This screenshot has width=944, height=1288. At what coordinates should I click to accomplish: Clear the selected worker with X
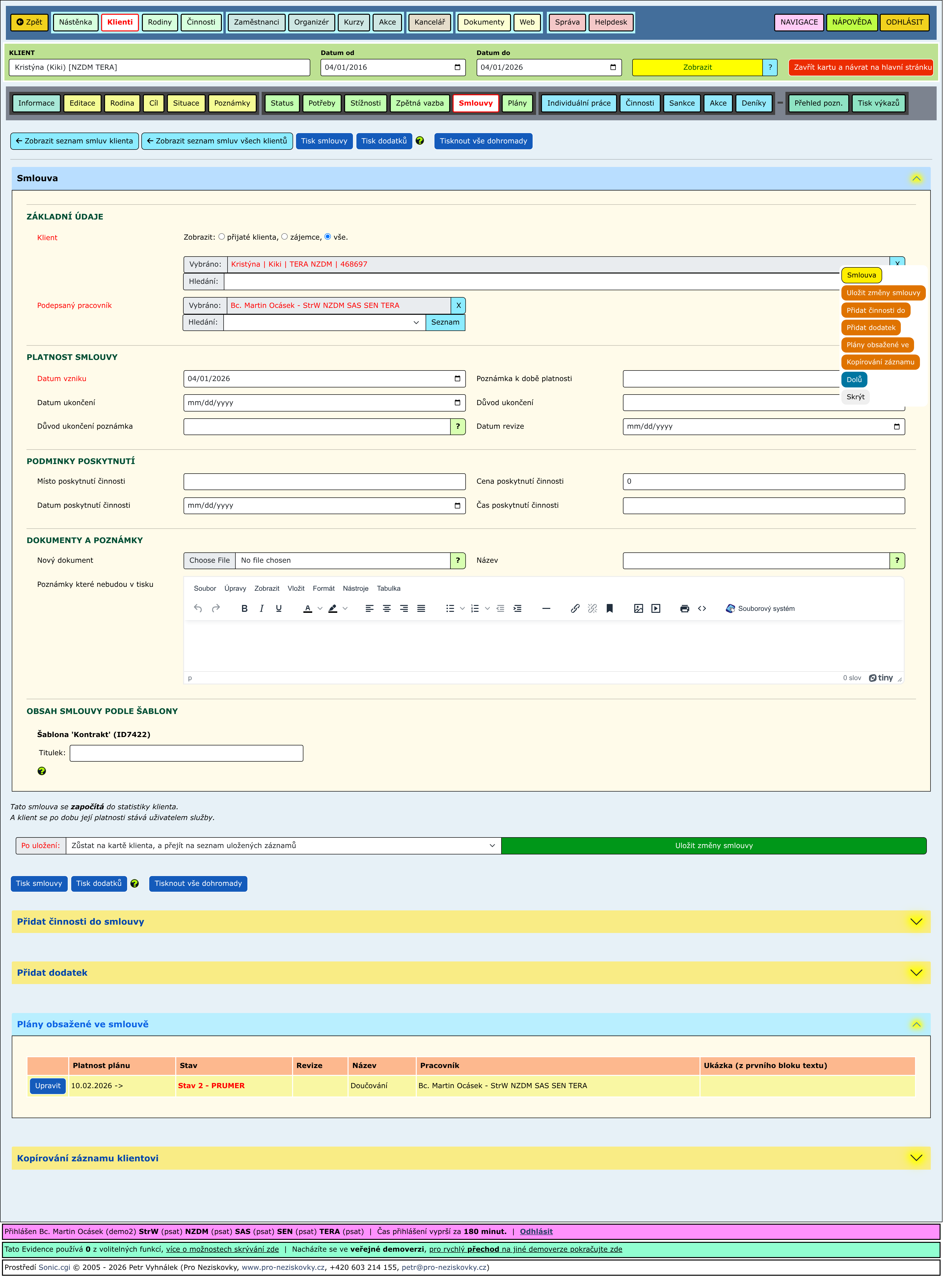tap(459, 306)
